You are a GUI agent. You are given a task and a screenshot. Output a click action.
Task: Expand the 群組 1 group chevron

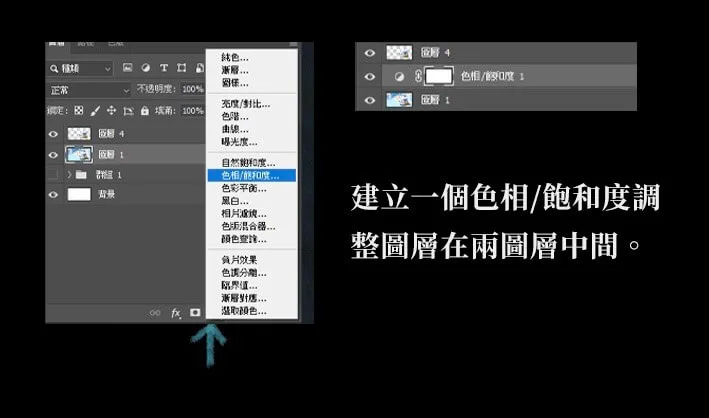click(x=69, y=175)
